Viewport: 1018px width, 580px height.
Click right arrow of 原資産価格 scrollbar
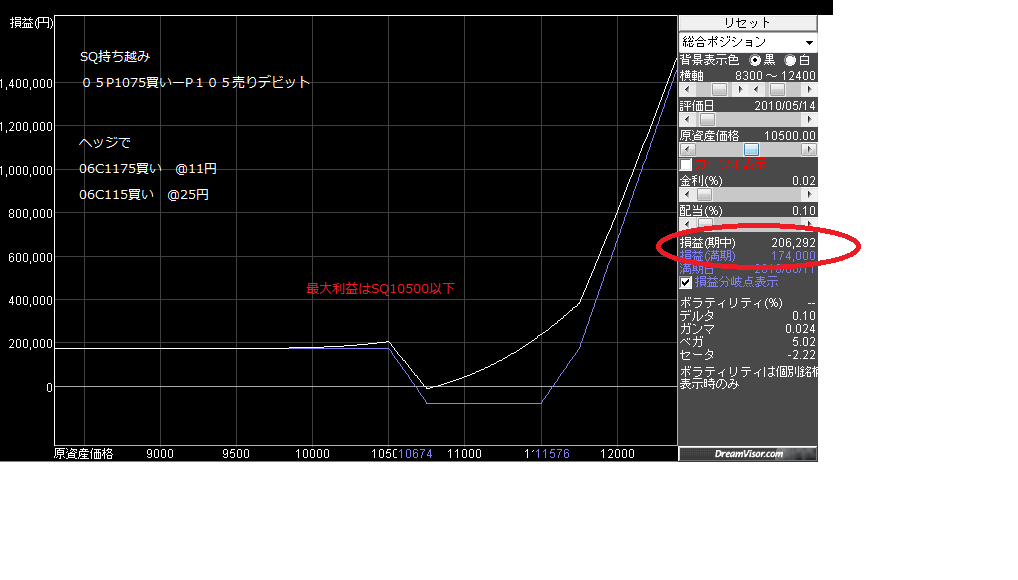(x=811, y=150)
